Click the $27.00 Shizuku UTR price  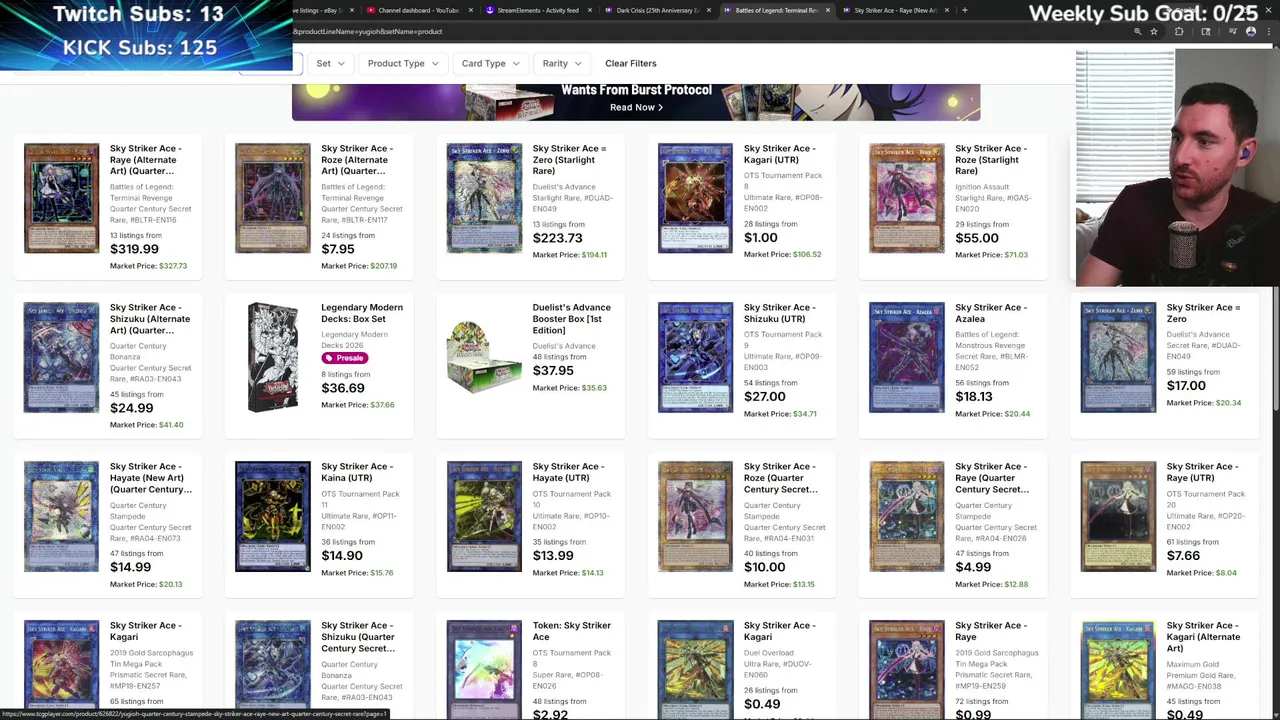click(x=764, y=397)
